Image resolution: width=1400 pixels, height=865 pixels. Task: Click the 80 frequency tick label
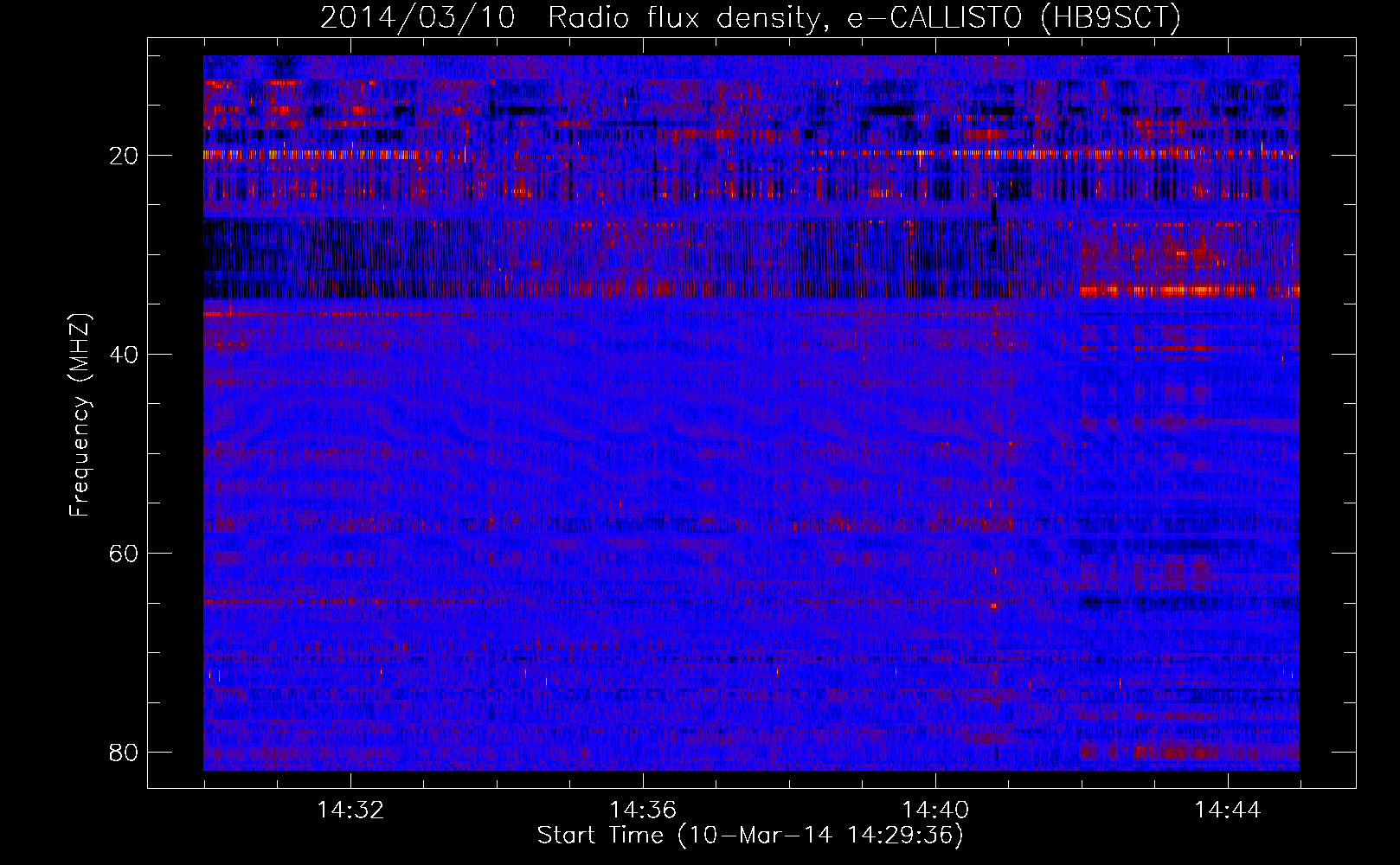pyautogui.click(x=124, y=753)
